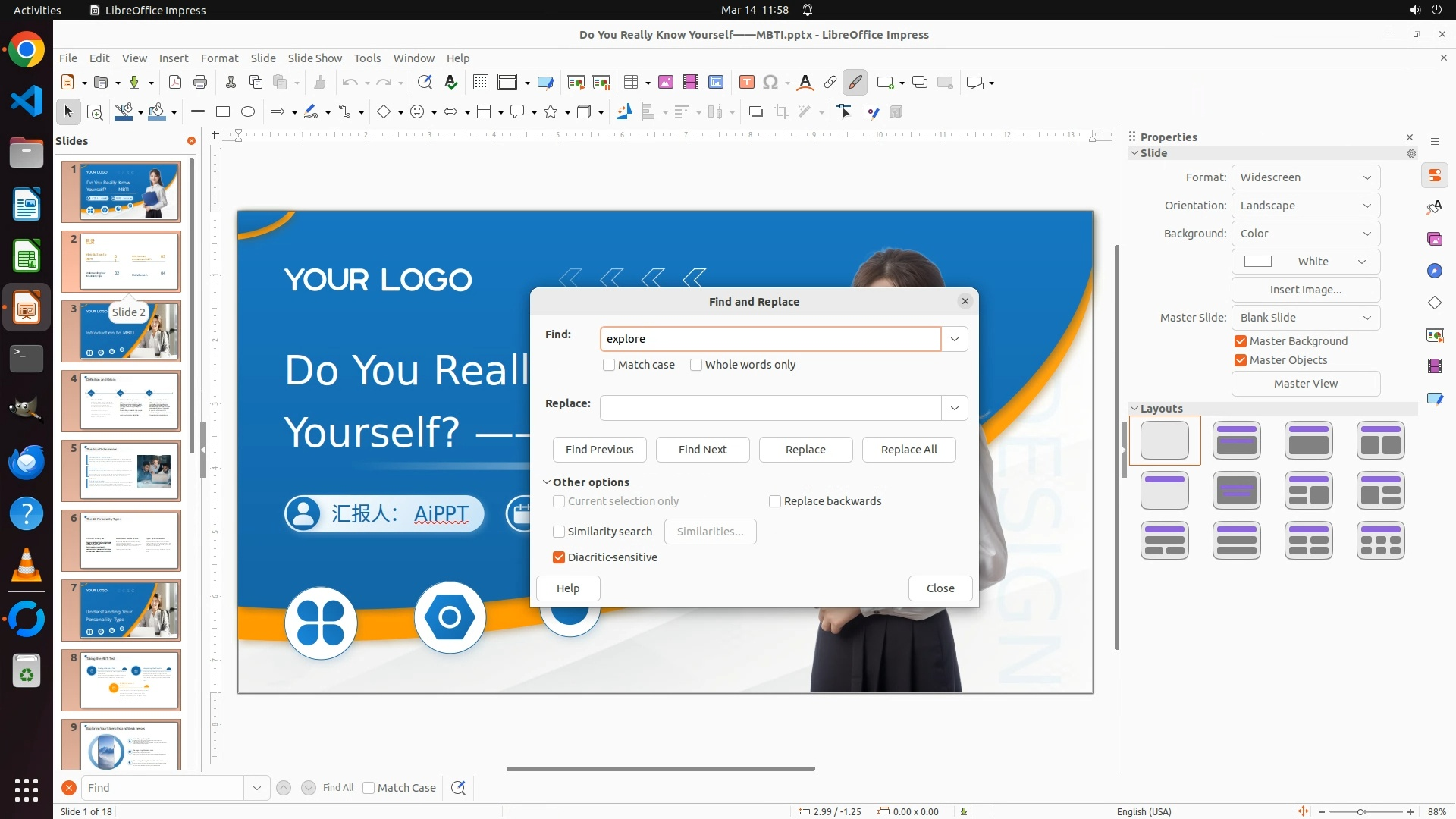Collapse the Other options expander
The height and width of the screenshot is (819, 1456).
pyautogui.click(x=547, y=482)
